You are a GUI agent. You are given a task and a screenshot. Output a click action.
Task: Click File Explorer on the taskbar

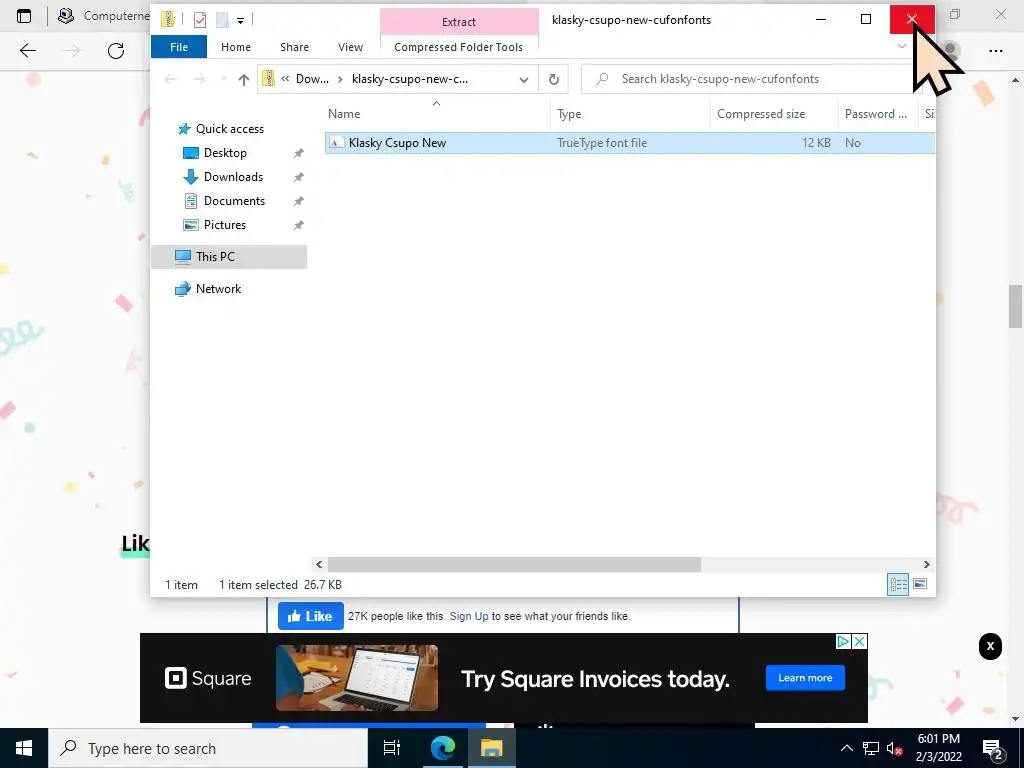[x=491, y=748]
